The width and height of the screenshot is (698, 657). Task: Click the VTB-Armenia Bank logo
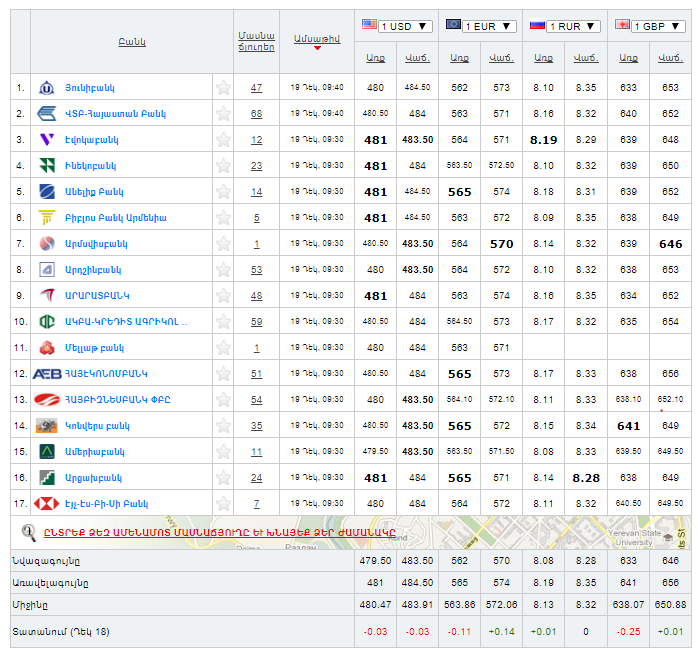click(47, 114)
